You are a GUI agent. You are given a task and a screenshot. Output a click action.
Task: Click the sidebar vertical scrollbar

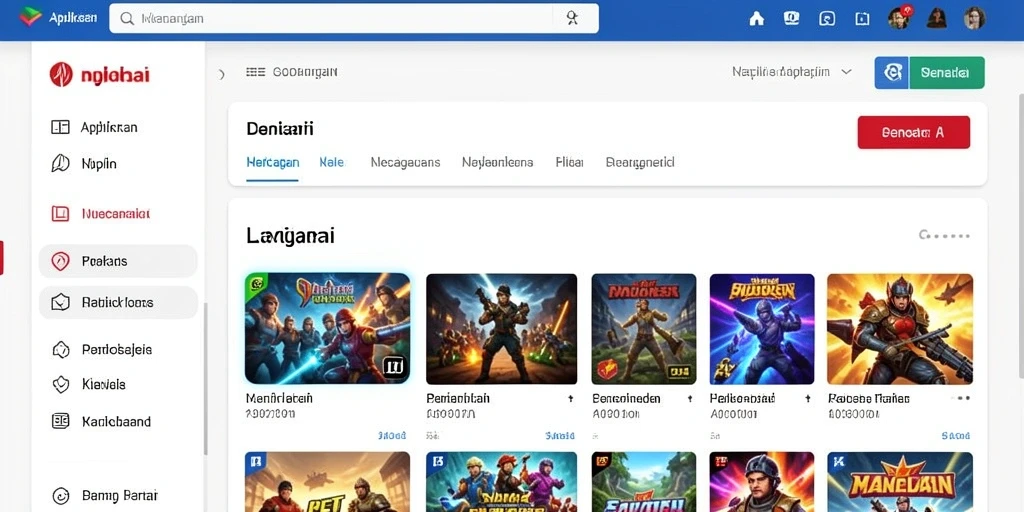pos(206,379)
